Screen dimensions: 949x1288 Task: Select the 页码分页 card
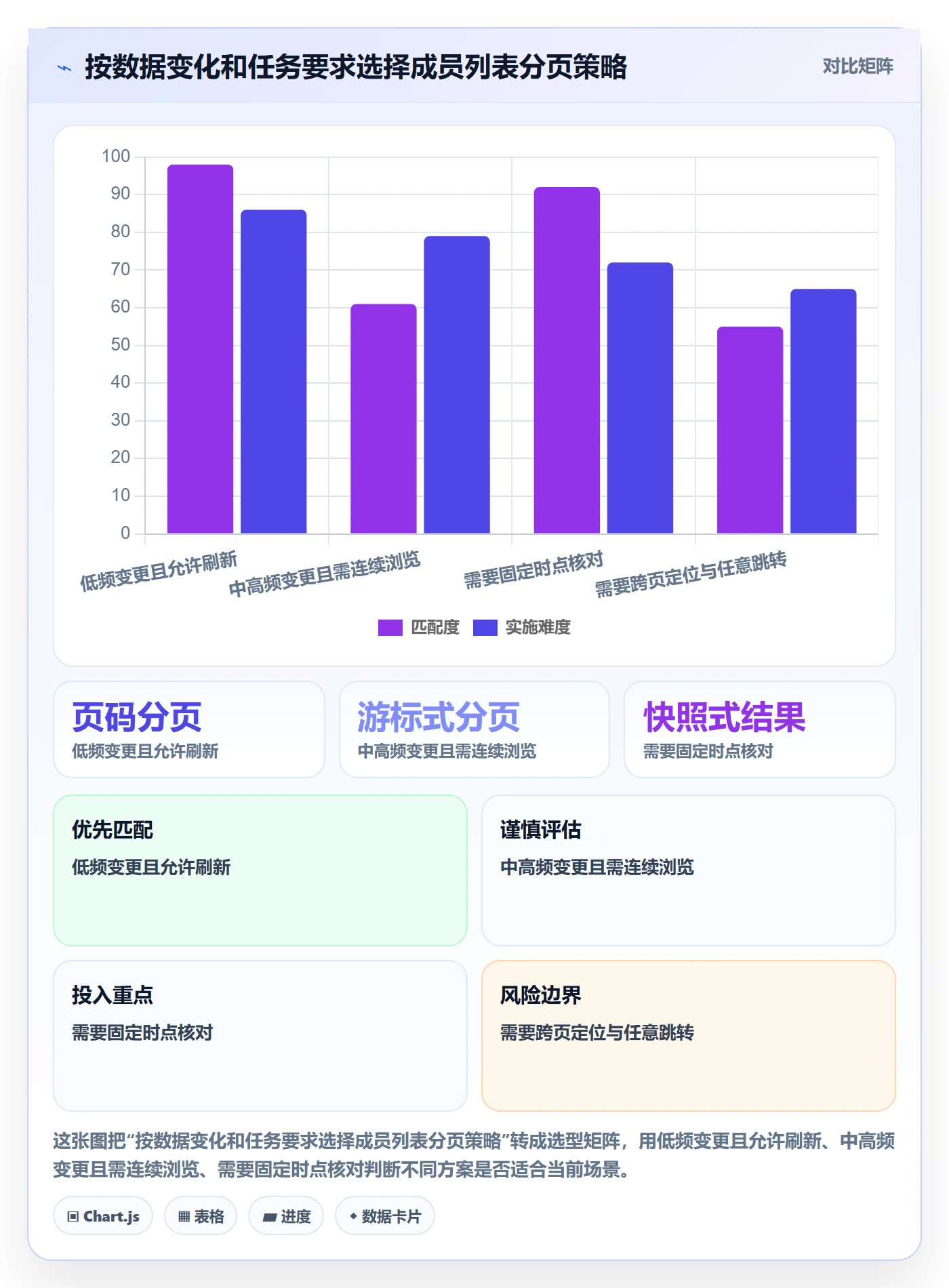(x=189, y=729)
